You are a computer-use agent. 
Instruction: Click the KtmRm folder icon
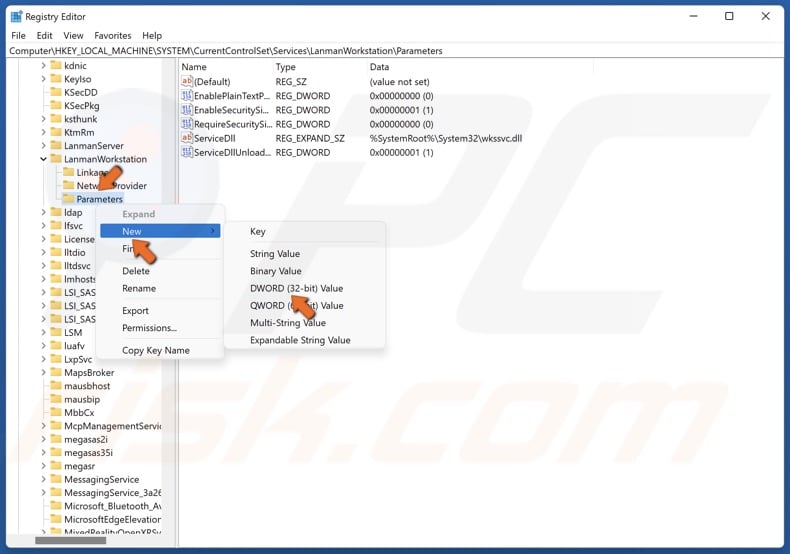(x=56, y=132)
